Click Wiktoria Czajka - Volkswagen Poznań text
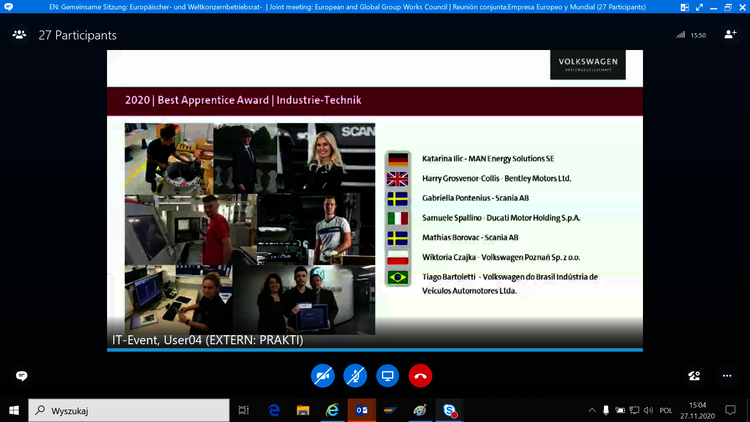750x422 pixels. 501,257
